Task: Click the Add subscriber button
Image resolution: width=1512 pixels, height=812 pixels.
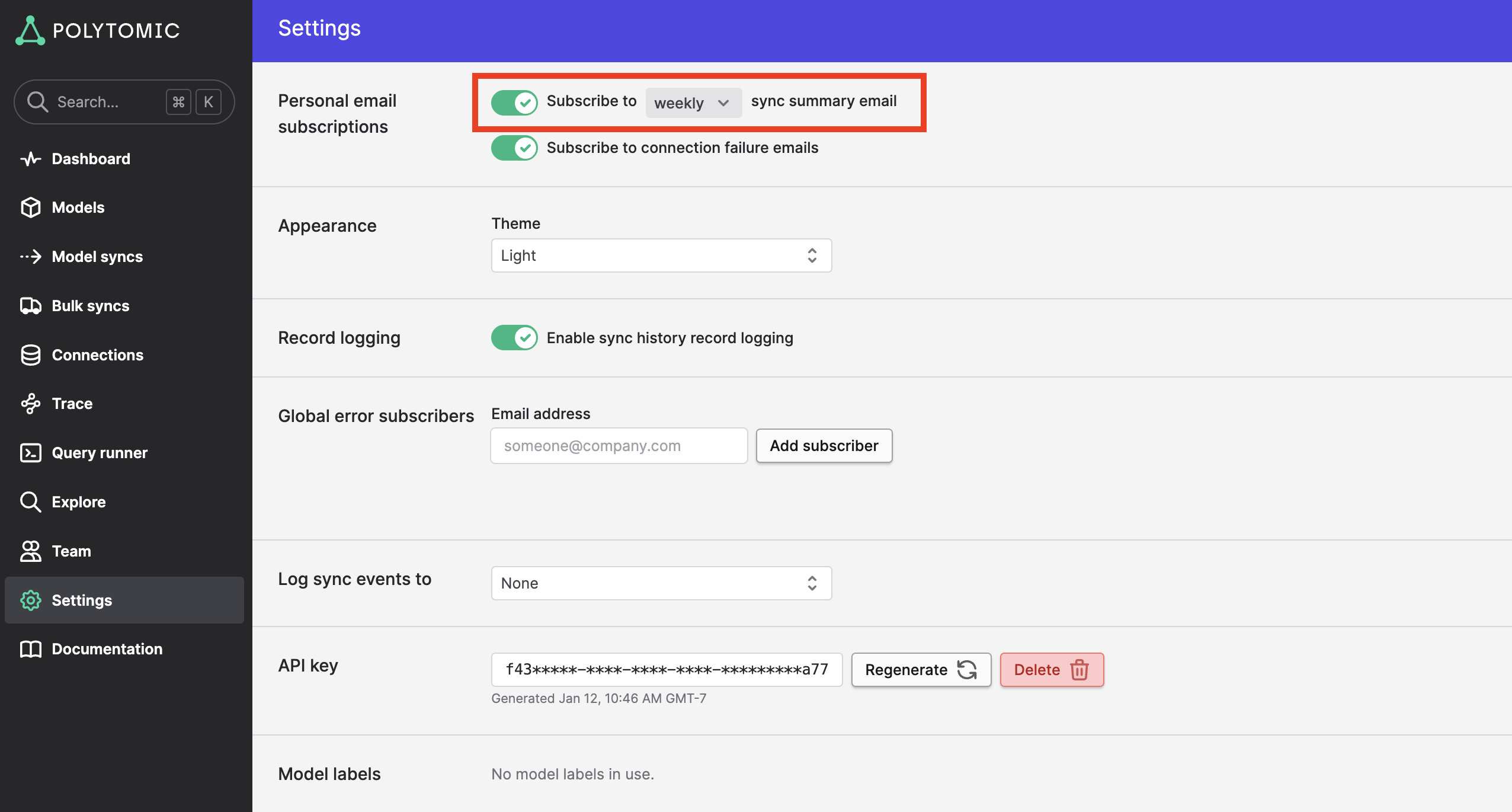Action: tap(824, 446)
